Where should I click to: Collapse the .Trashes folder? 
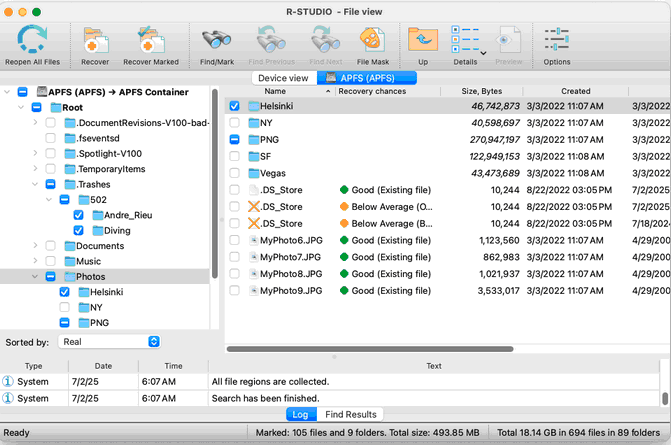point(35,184)
